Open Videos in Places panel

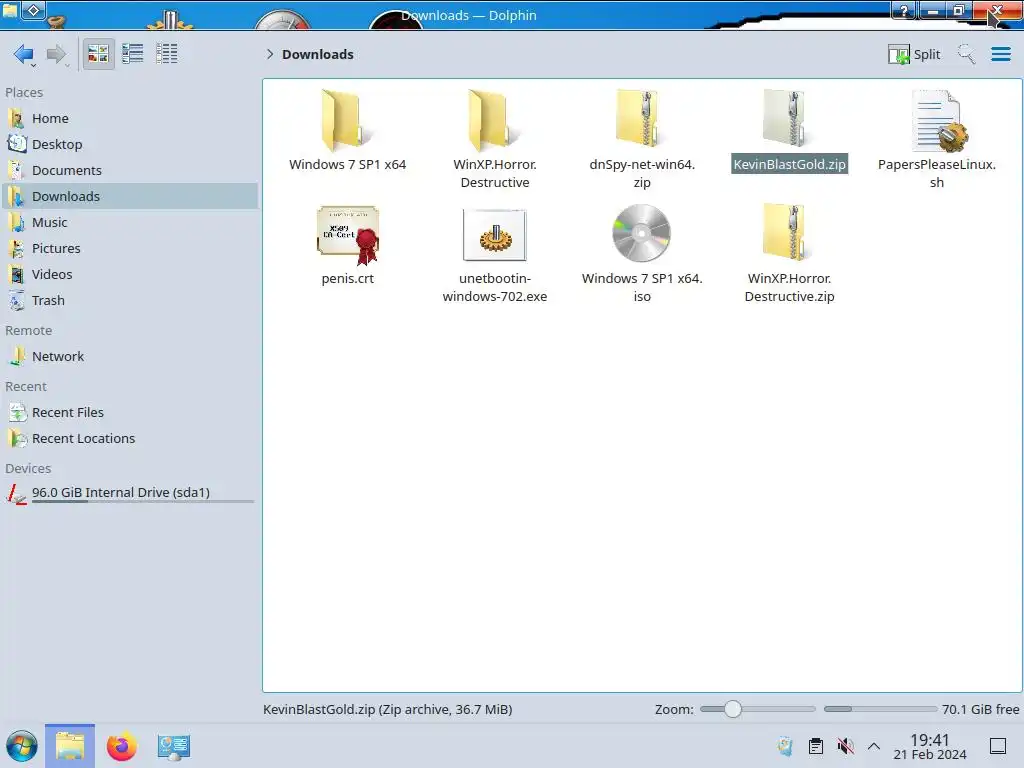tap(129, 274)
